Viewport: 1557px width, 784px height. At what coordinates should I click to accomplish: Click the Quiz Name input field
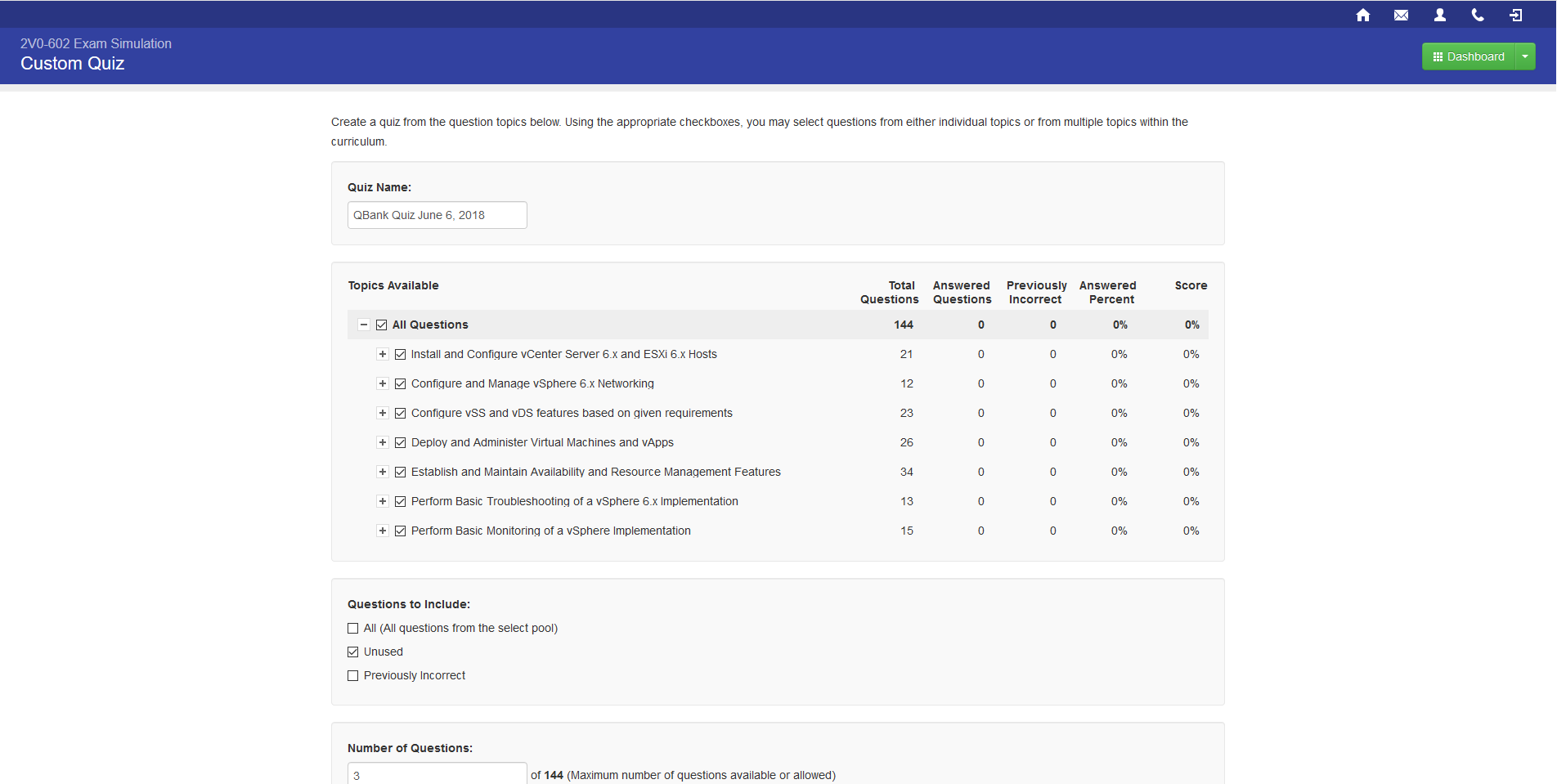coord(437,215)
